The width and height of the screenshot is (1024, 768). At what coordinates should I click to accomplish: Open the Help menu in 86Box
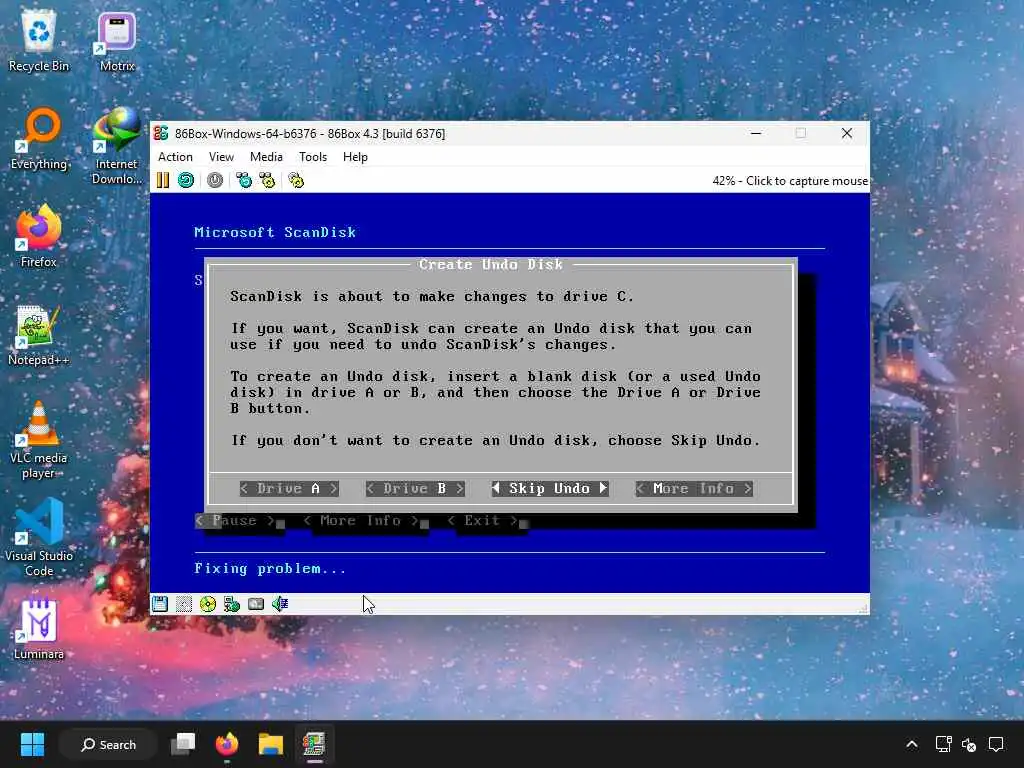point(355,157)
